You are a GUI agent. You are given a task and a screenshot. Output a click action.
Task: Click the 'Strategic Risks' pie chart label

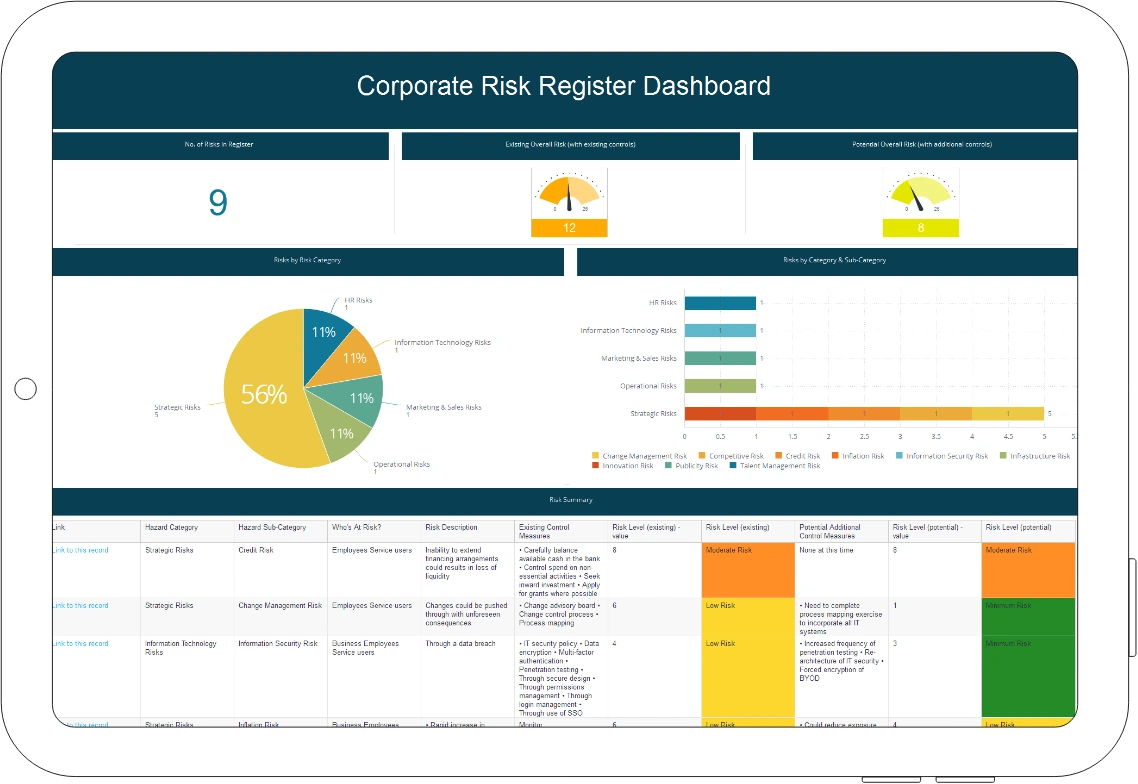tap(177, 407)
